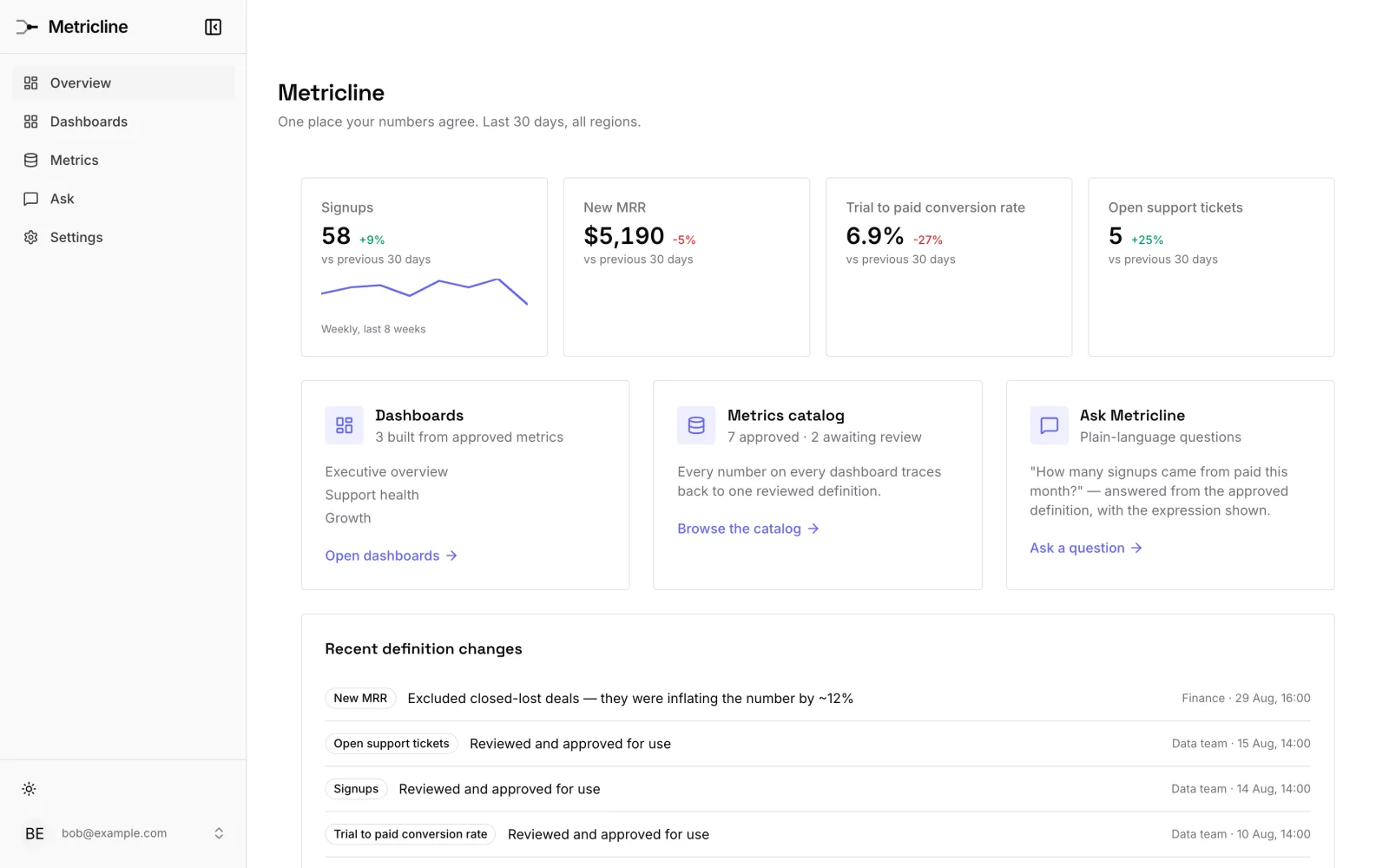
Task: Open Settings from the sidebar
Action: click(x=123, y=237)
